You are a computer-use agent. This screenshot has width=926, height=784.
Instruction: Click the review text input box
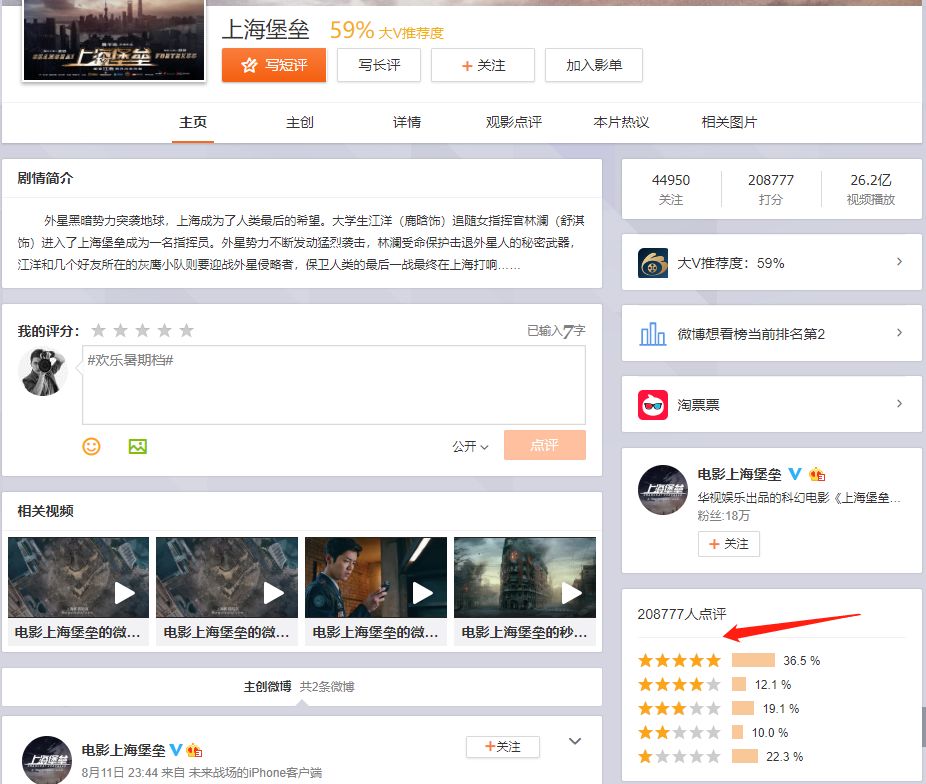pos(334,384)
